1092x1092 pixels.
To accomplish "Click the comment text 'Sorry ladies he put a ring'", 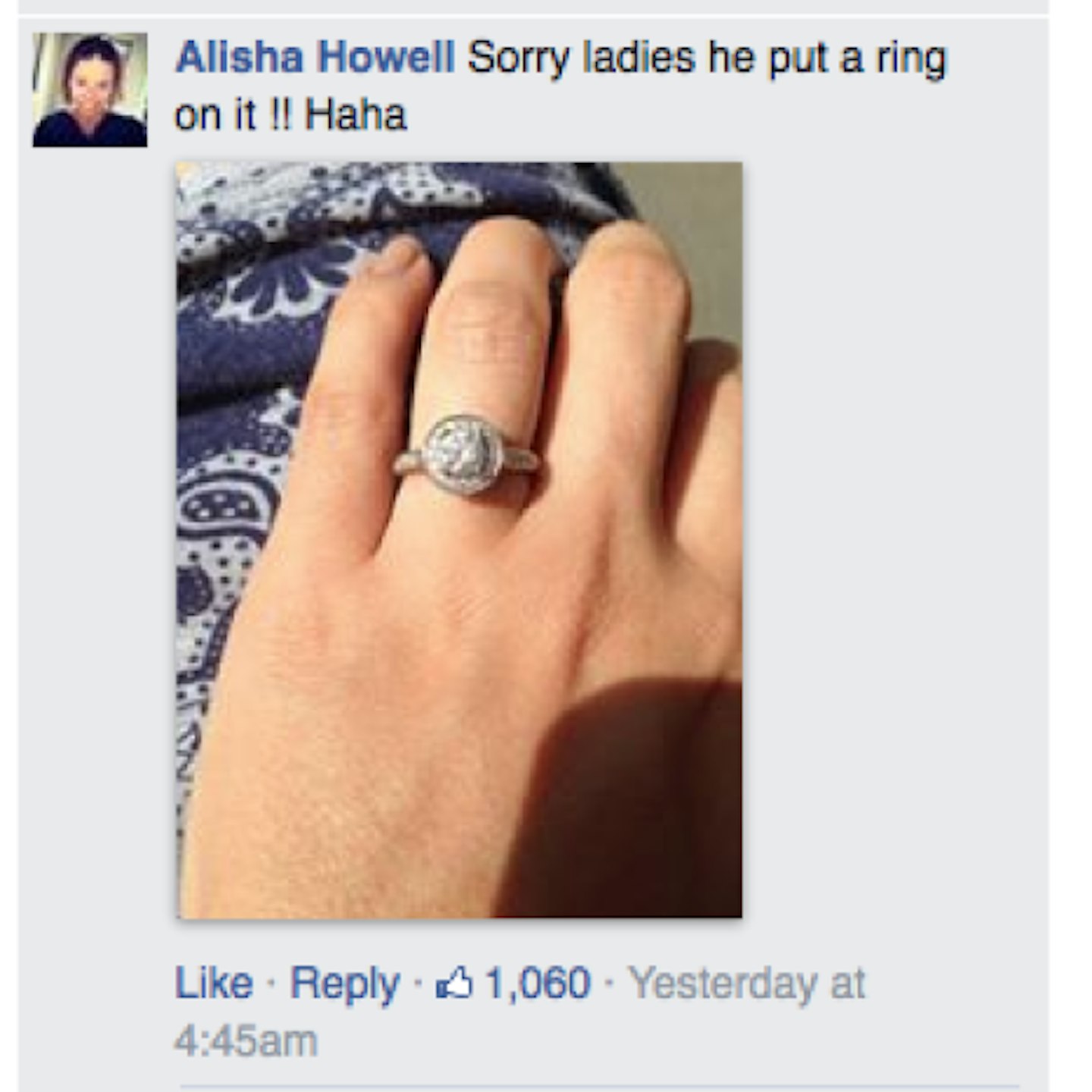I will tap(708, 59).
